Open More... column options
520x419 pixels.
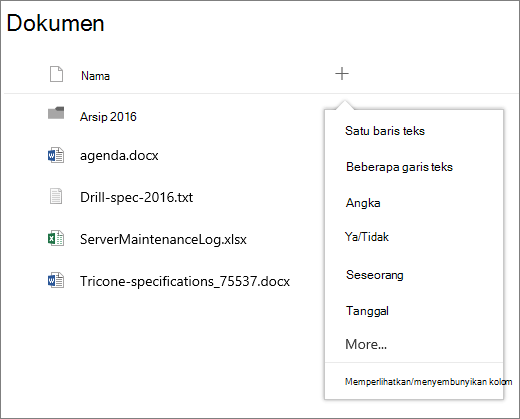366,344
